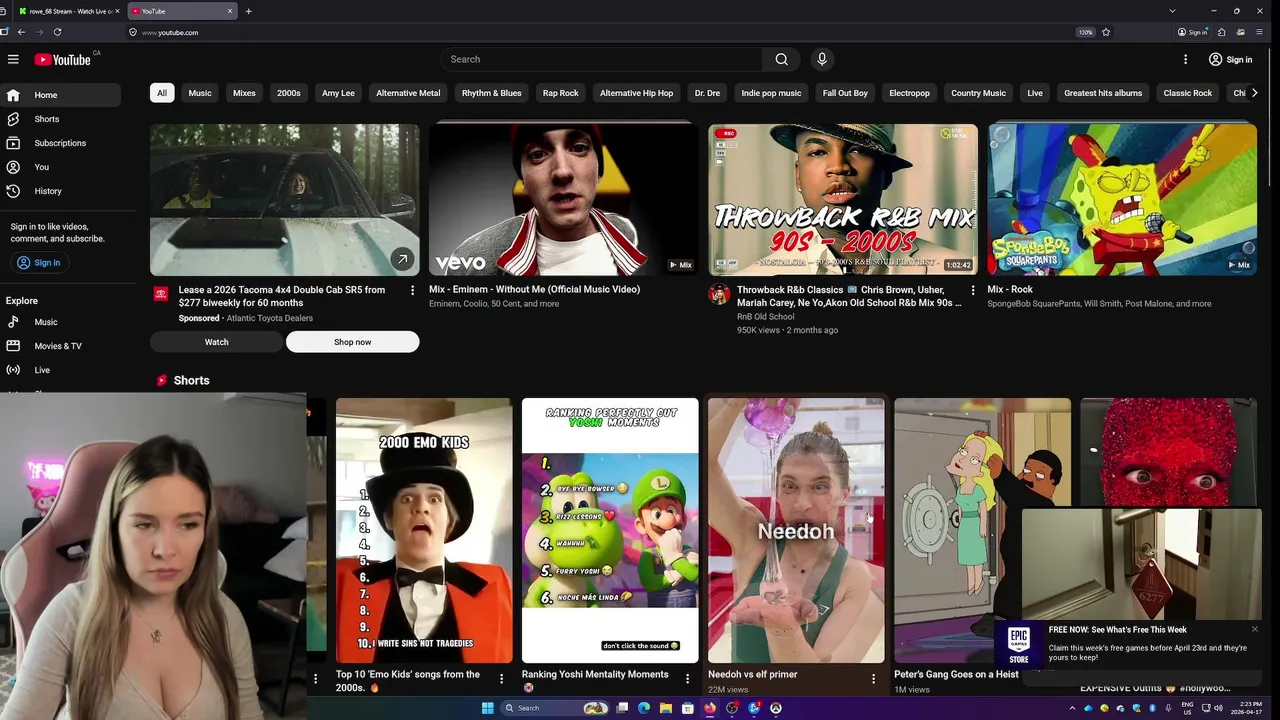Select the Rhythm & Blues chip
The height and width of the screenshot is (720, 1280).
[x=491, y=93]
